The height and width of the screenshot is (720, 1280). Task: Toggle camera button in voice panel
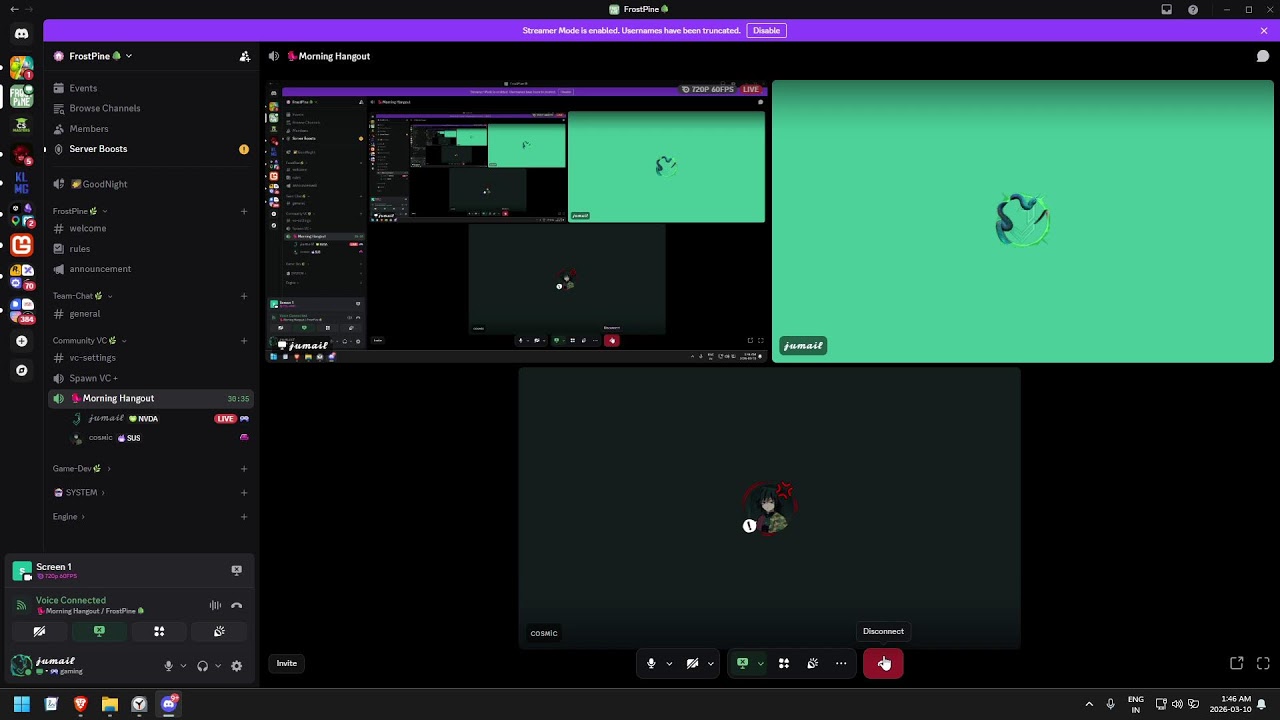(x=39, y=631)
